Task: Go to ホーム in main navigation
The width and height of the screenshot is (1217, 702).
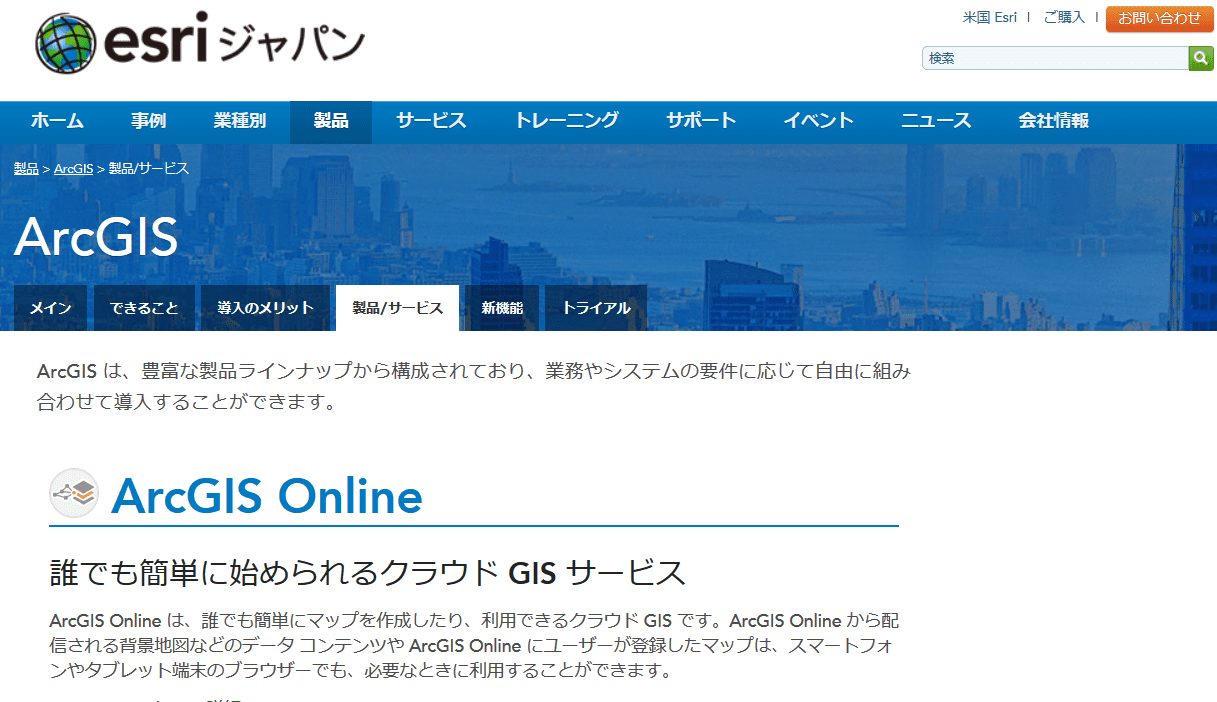Action: [x=57, y=121]
